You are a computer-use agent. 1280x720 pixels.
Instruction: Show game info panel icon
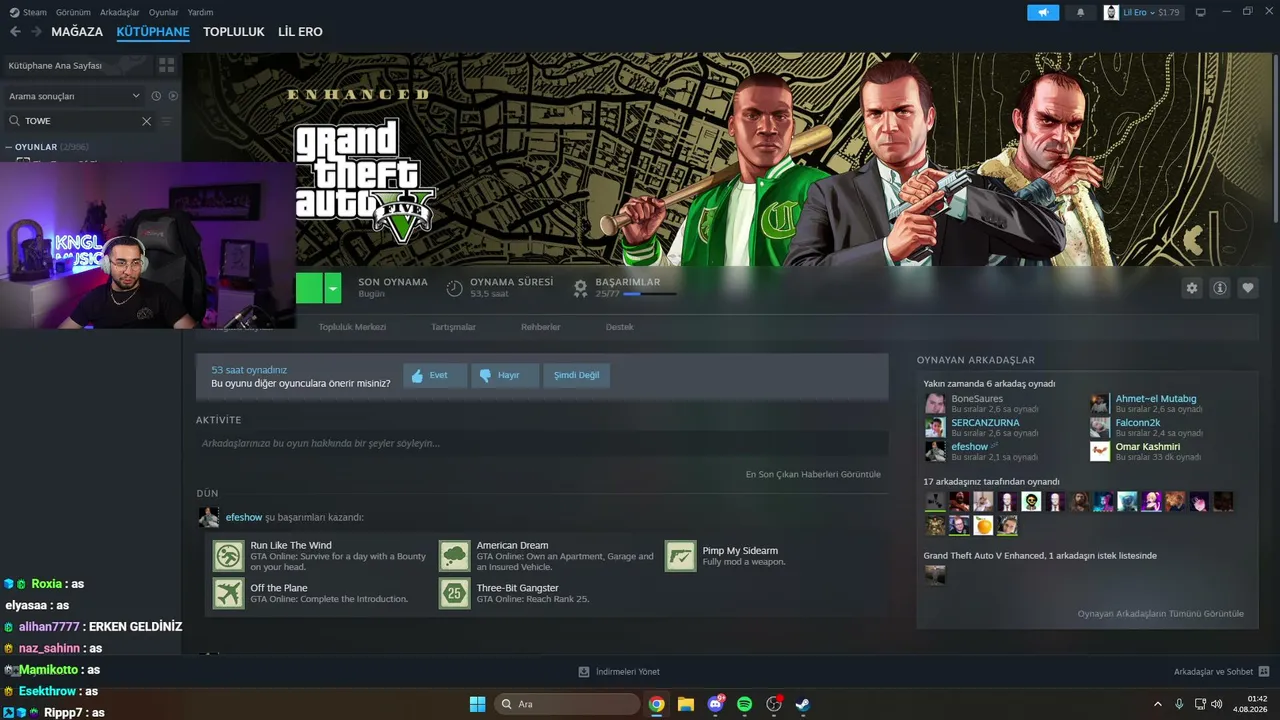(x=1220, y=288)
